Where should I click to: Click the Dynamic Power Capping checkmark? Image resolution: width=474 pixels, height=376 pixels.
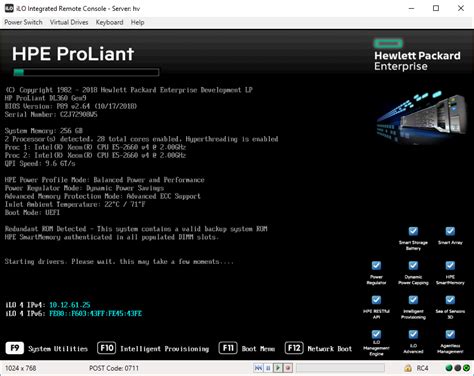(413, 265)
